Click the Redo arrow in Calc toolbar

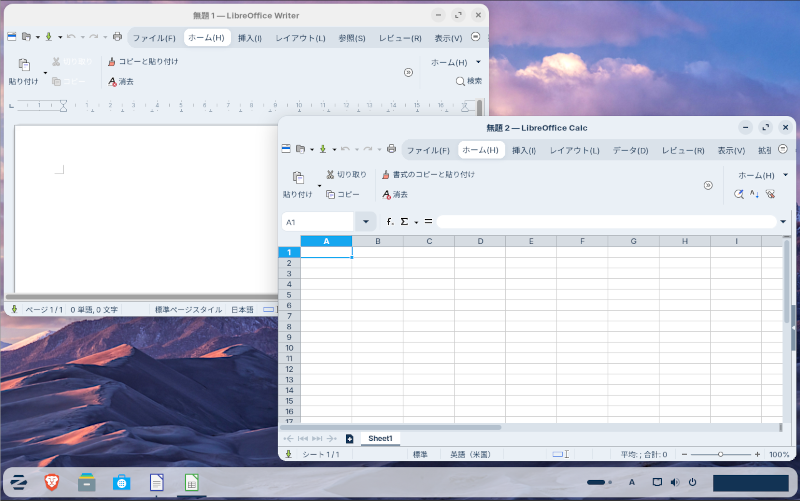pyautogui.click(x=368, y=149)
